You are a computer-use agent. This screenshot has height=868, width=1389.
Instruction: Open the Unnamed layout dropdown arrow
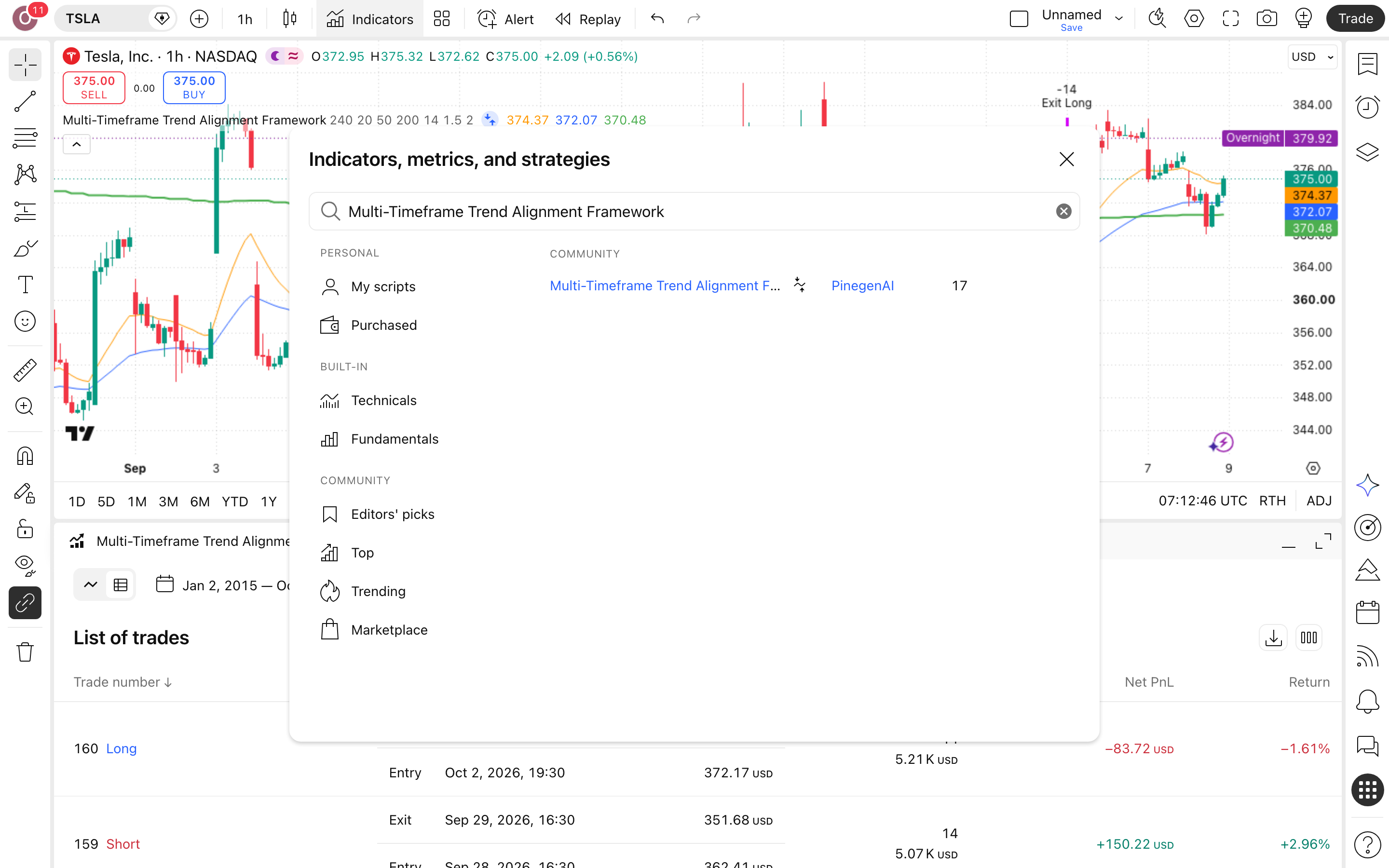[1118, 19]
